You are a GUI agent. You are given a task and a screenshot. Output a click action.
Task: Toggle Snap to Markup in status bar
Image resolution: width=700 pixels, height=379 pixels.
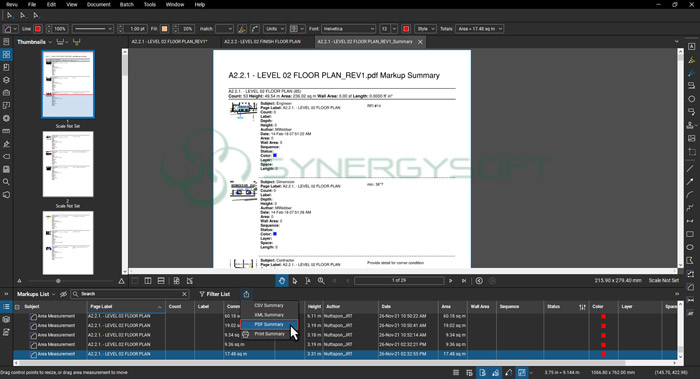coord(496,373)
